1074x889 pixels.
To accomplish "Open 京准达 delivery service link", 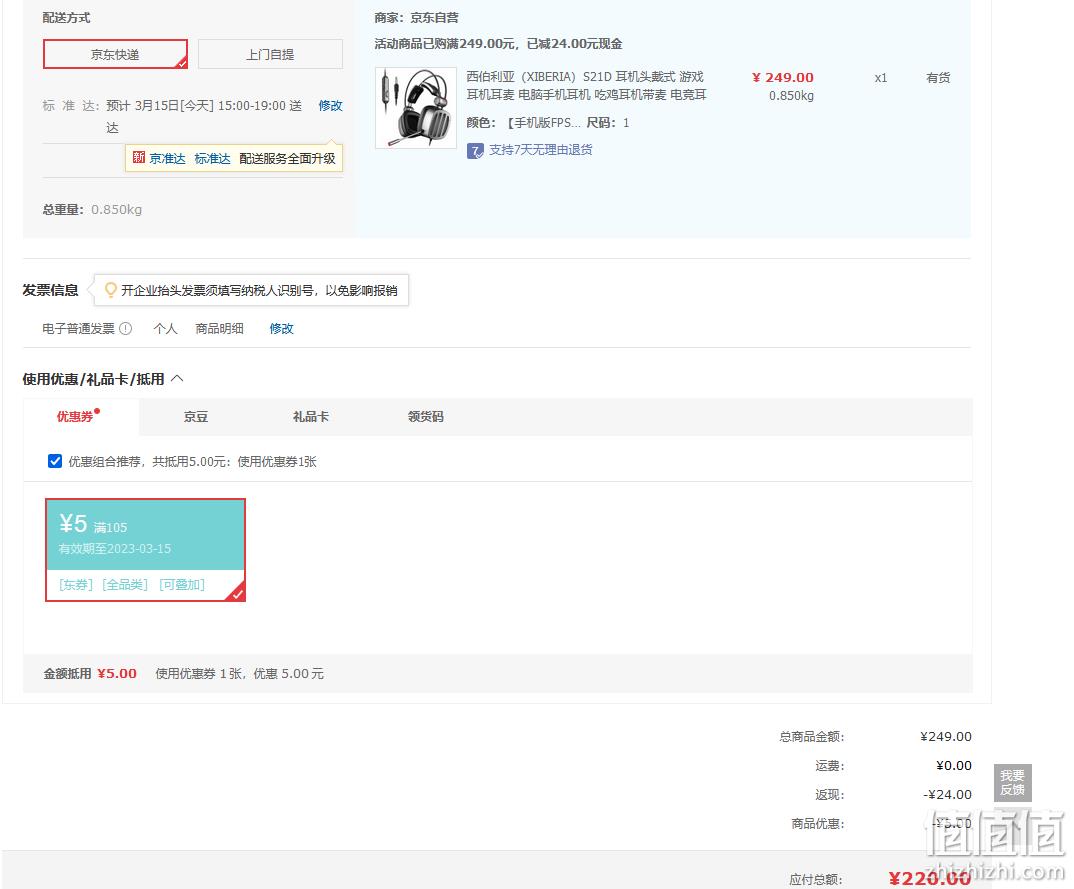I will pos(168,158).
